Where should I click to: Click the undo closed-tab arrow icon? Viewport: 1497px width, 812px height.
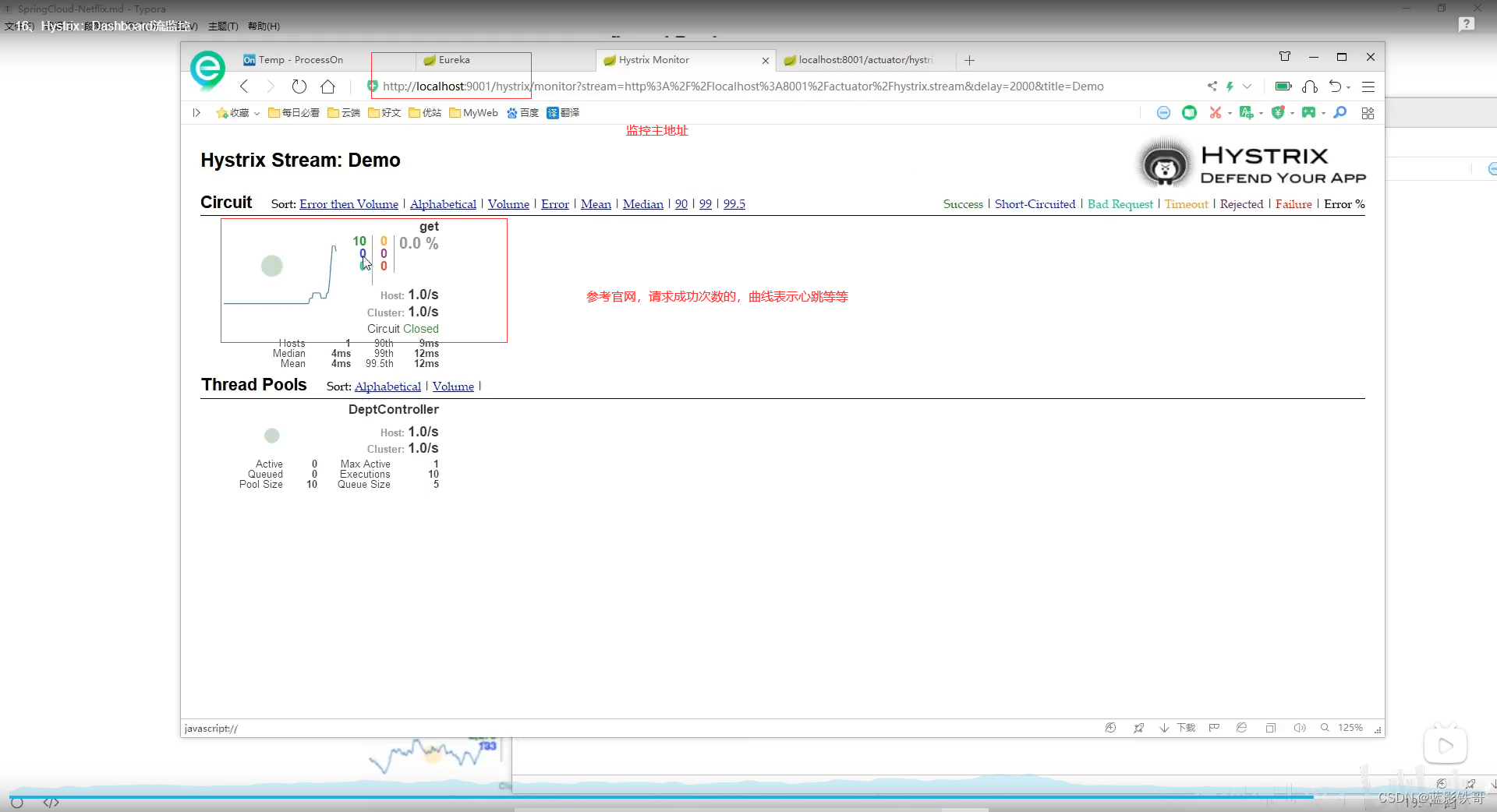pos(1336,86)
